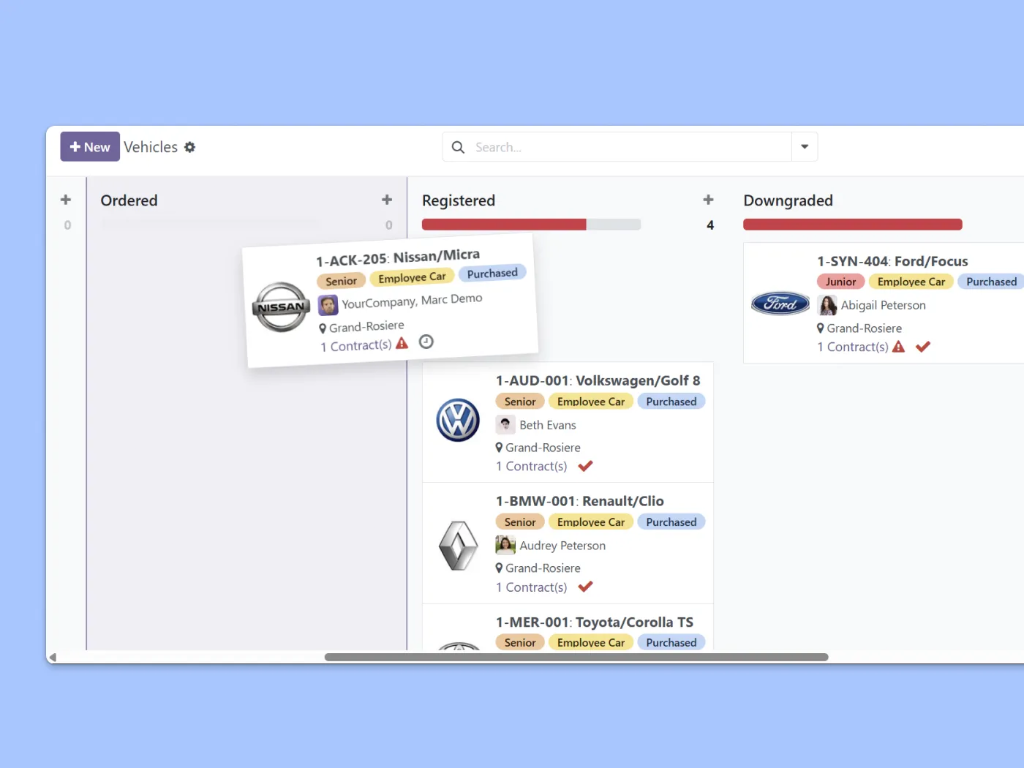This screenshot has height=768, width=1024.
Task: Click the plus icon in the leftmost collapsed column
Action: [65, 199]
